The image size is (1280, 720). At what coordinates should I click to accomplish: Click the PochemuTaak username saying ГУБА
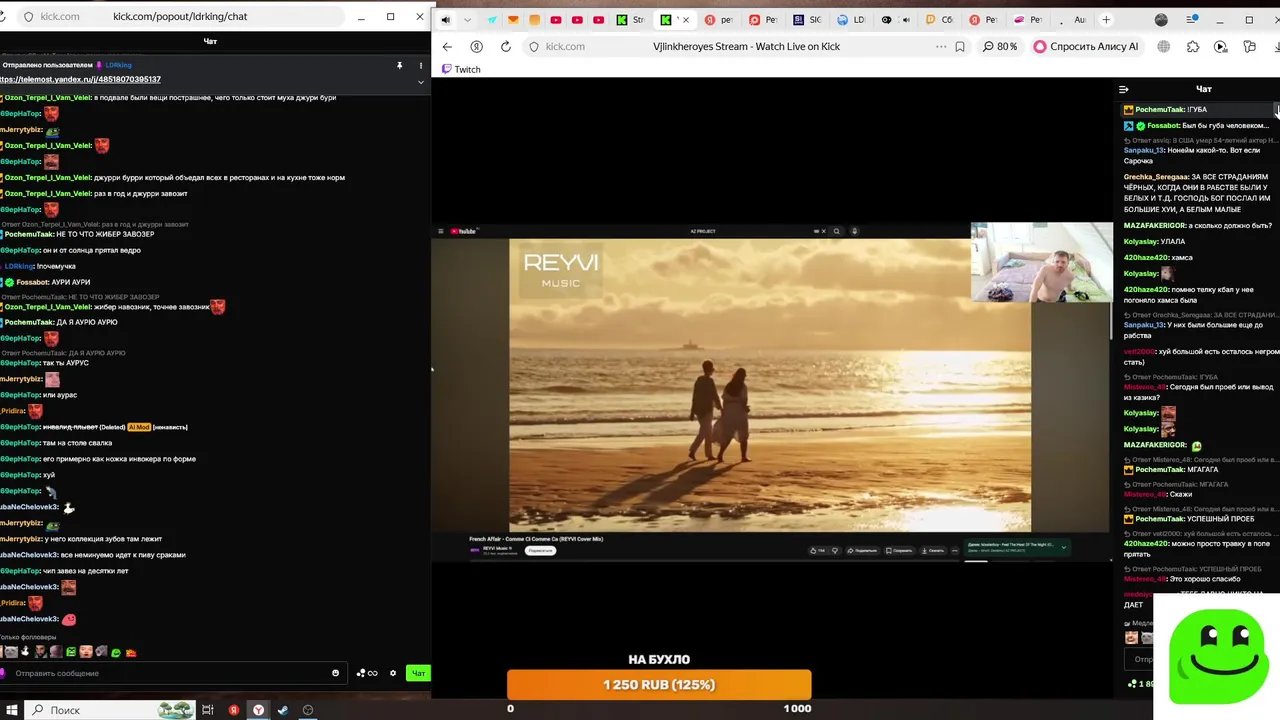point(1160,109)
